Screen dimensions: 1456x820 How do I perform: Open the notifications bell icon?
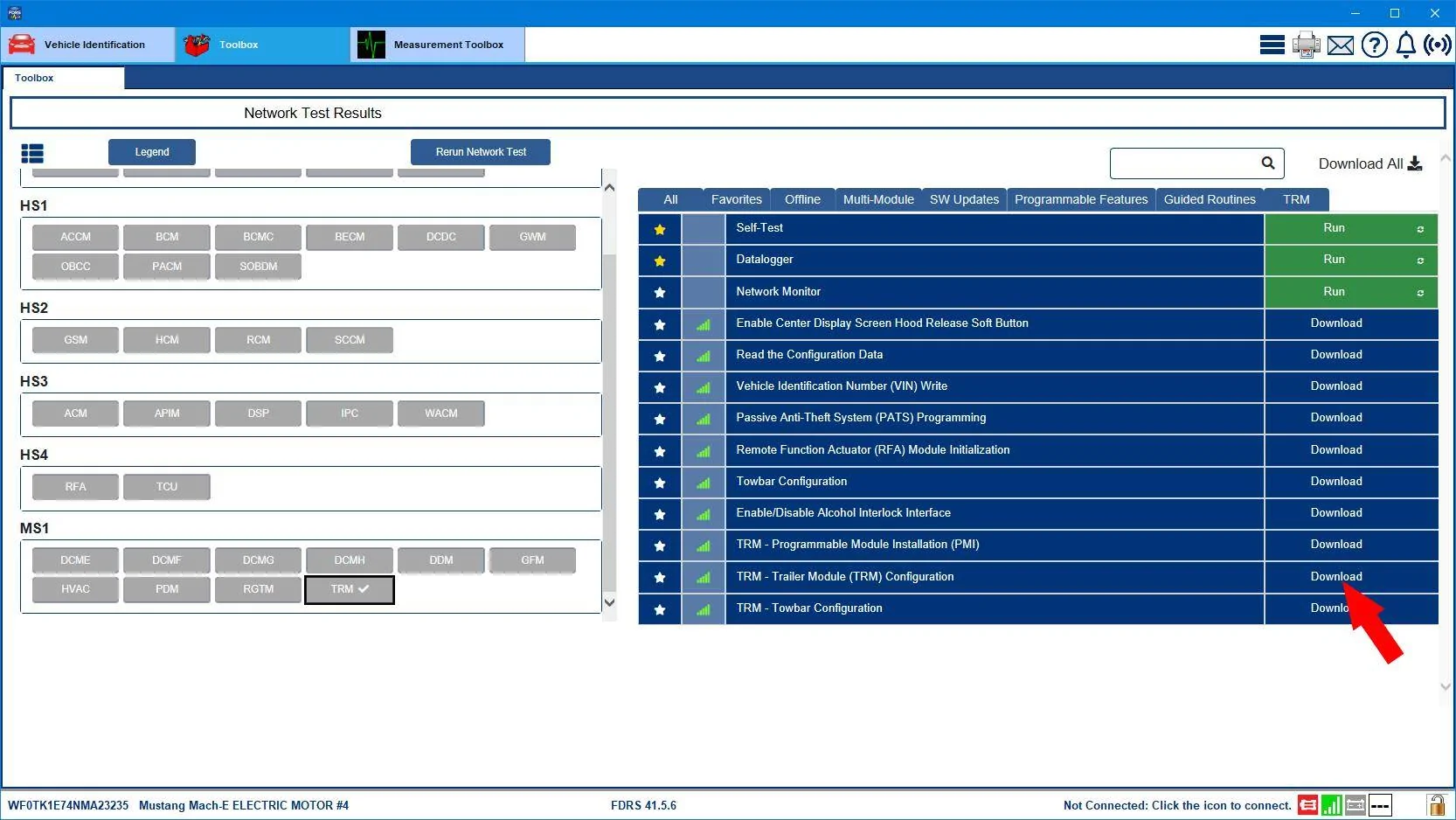[x=1405, y=45]
